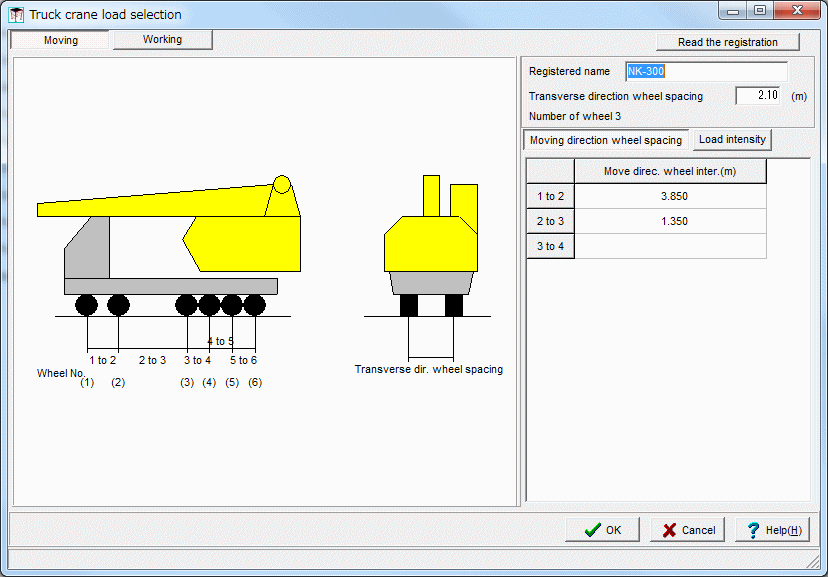Select row header 3 to 4
This screenshot has width=828, height=577.
(x=550, y=246)
